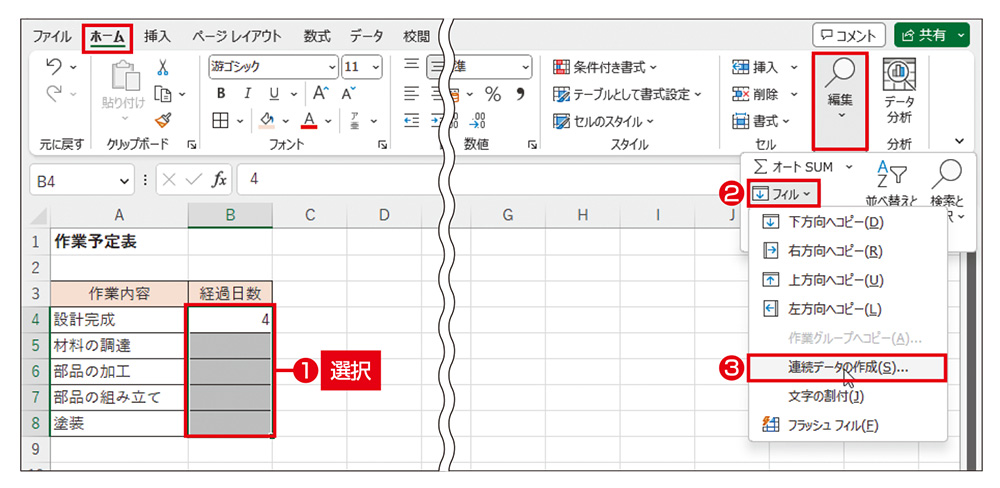Click the column B header
Viewport: 1000px width, 488px height.
point(230,216)
